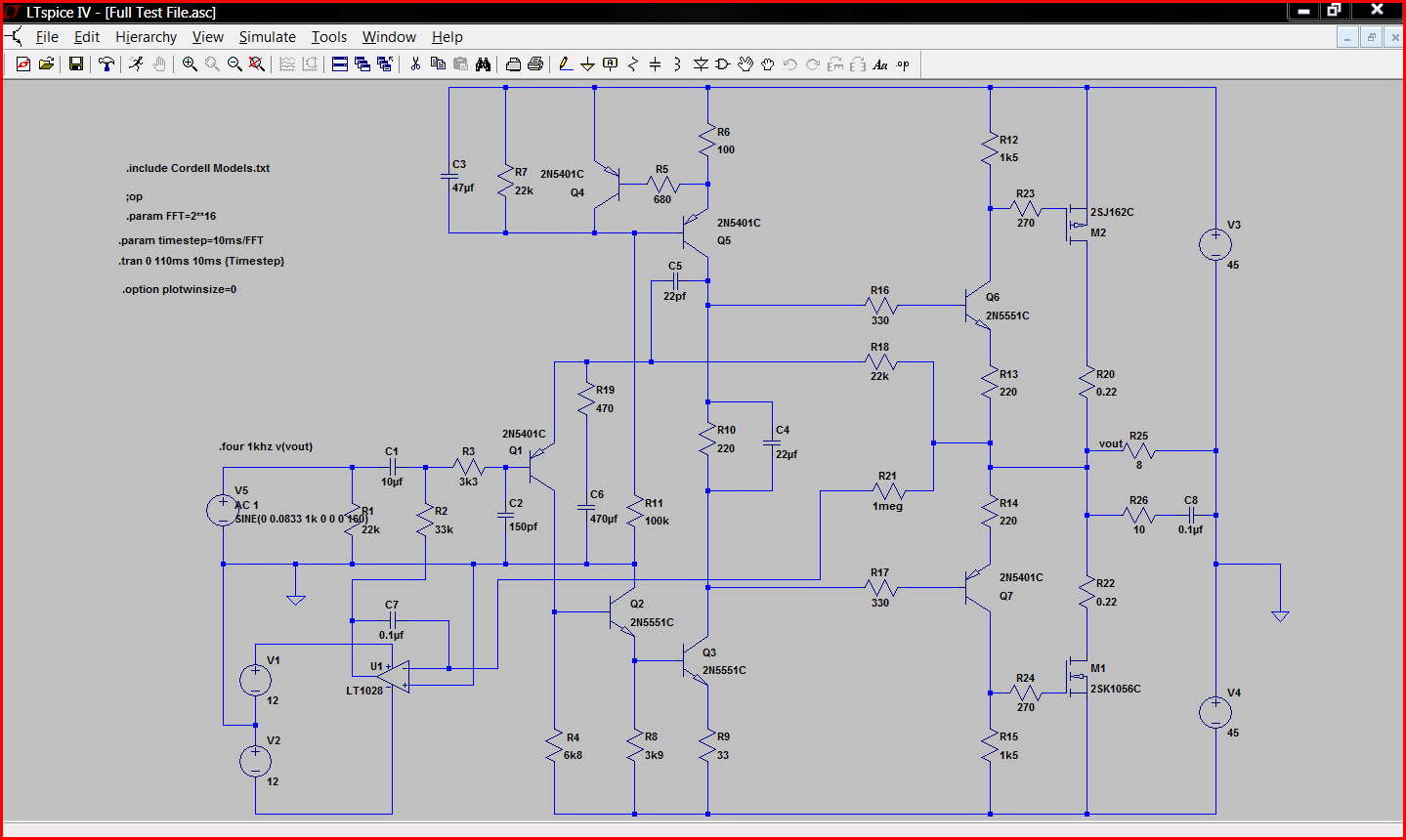Click the C5 22pf capacitor
1406x840 pixels.
(x=675, y=281)
